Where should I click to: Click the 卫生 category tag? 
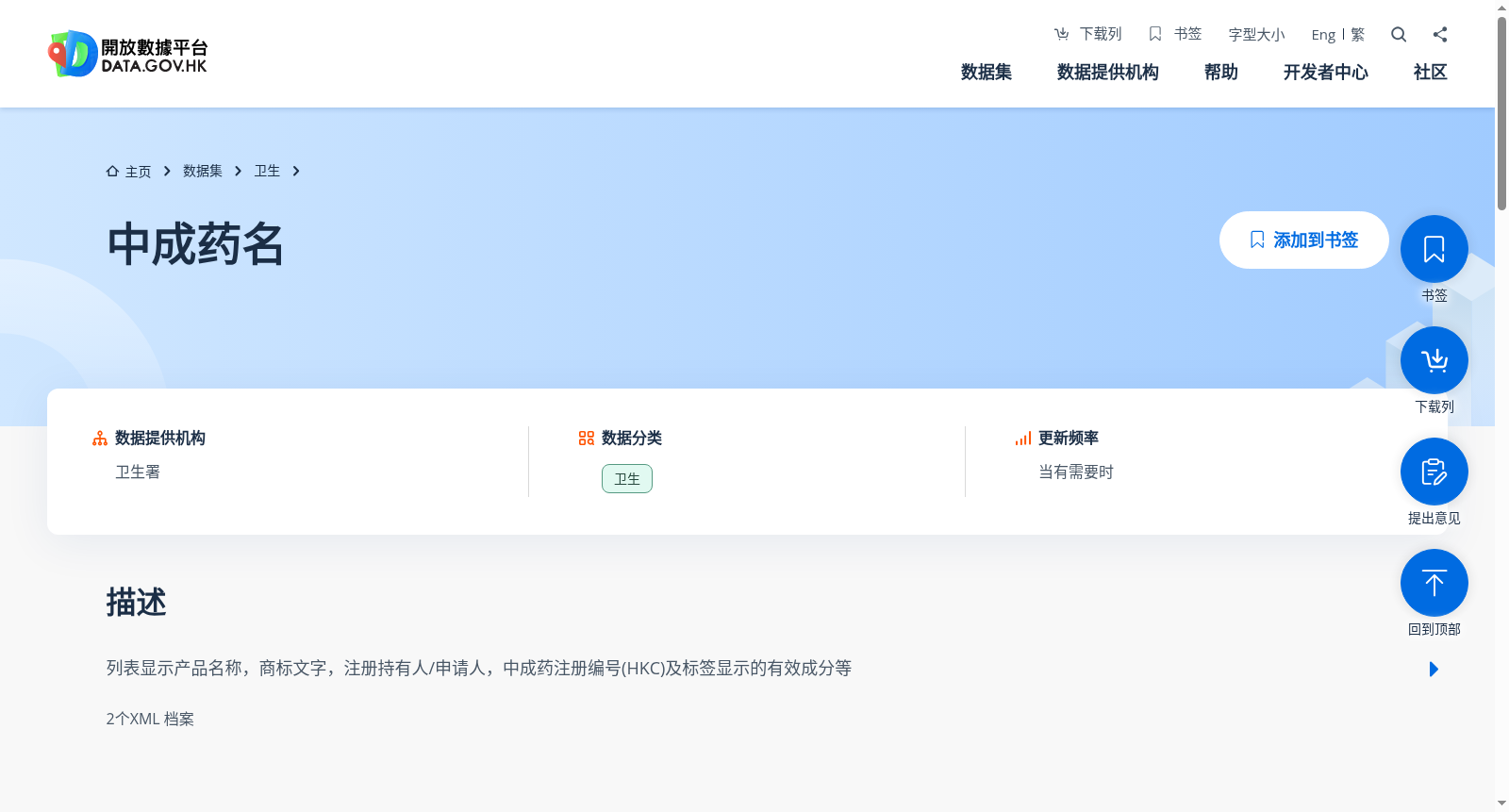[627, 479]
